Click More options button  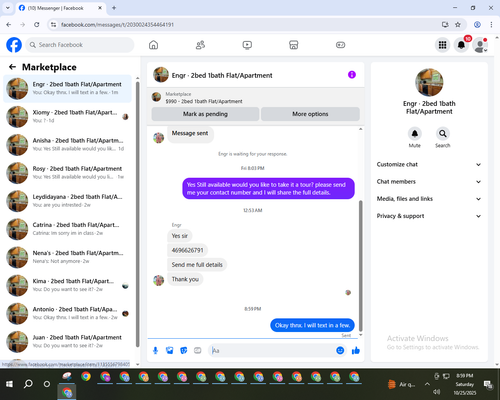(x=310, y=114)
